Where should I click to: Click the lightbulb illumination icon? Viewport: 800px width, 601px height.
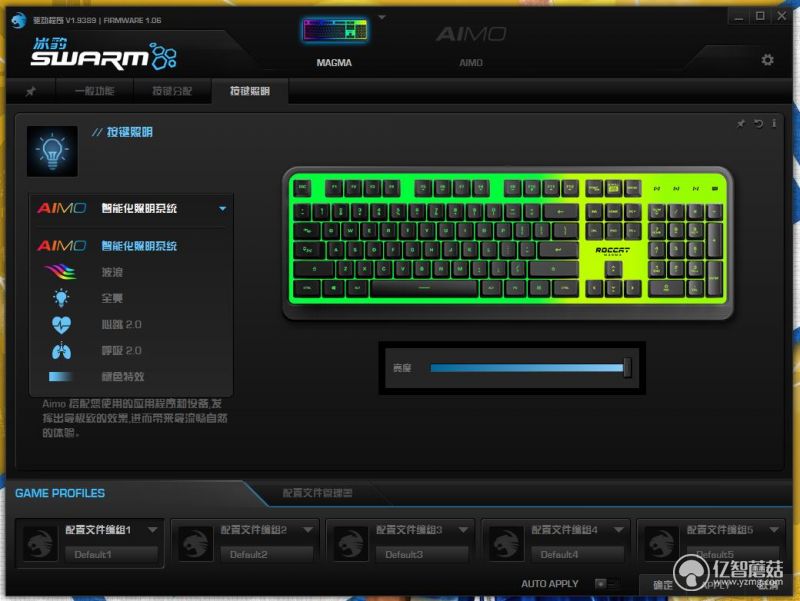[x=52, y=152]
